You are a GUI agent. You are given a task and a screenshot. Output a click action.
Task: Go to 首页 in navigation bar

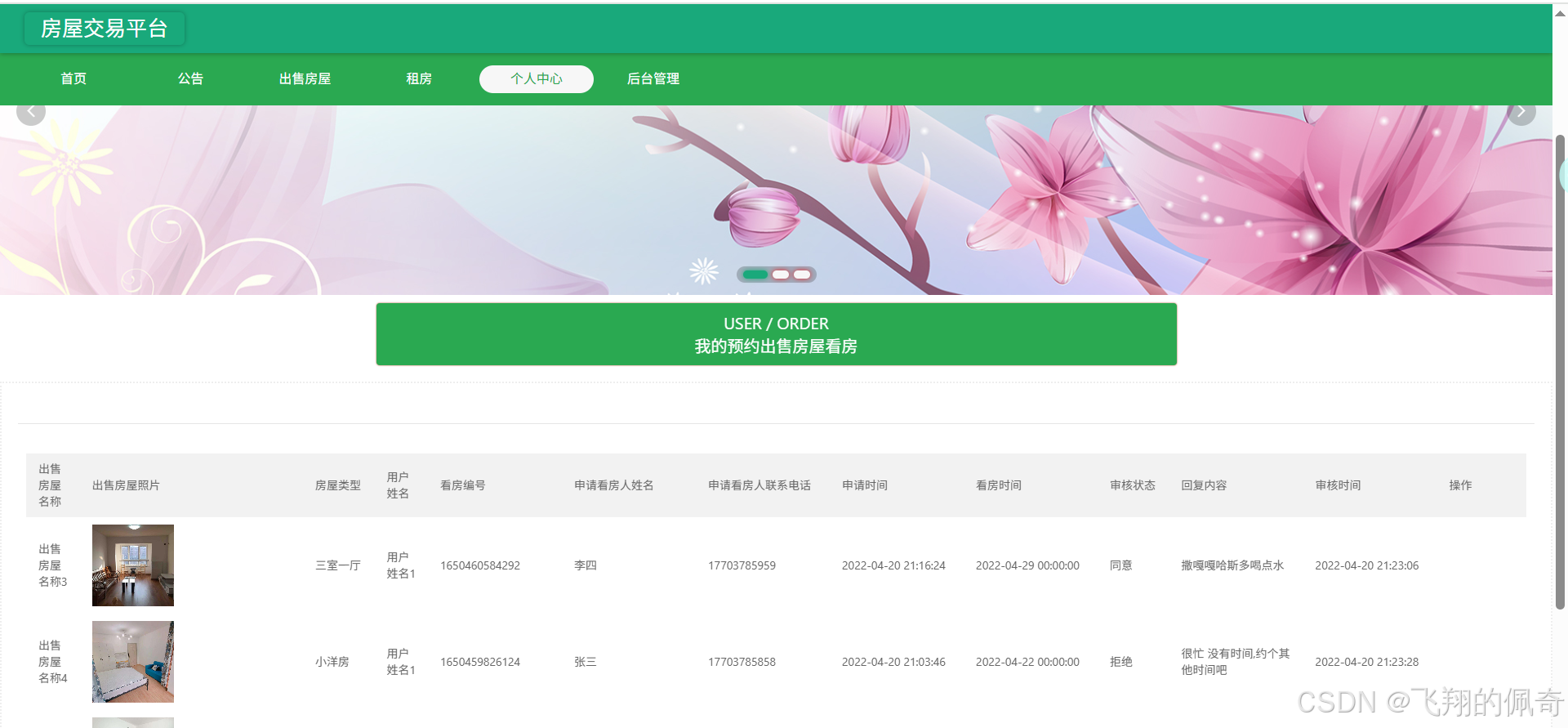click(73, 78)
